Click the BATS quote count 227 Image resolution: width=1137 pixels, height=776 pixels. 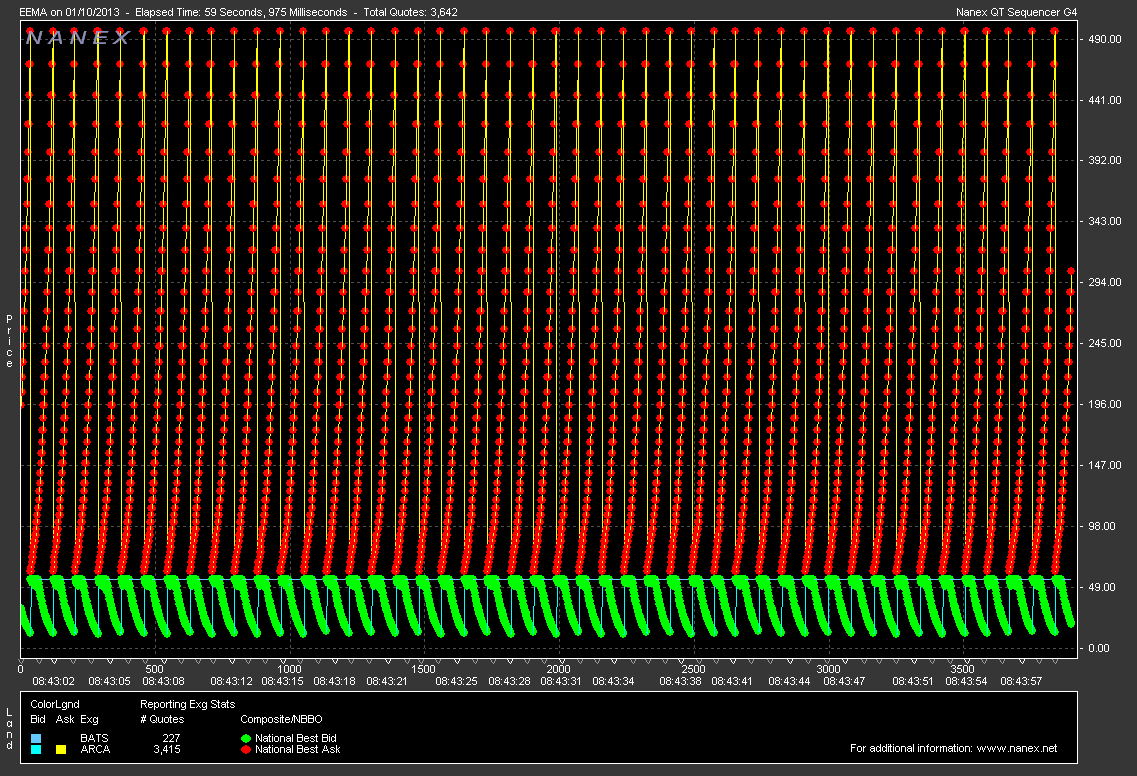pyautogui.click(x=171, y=738)
